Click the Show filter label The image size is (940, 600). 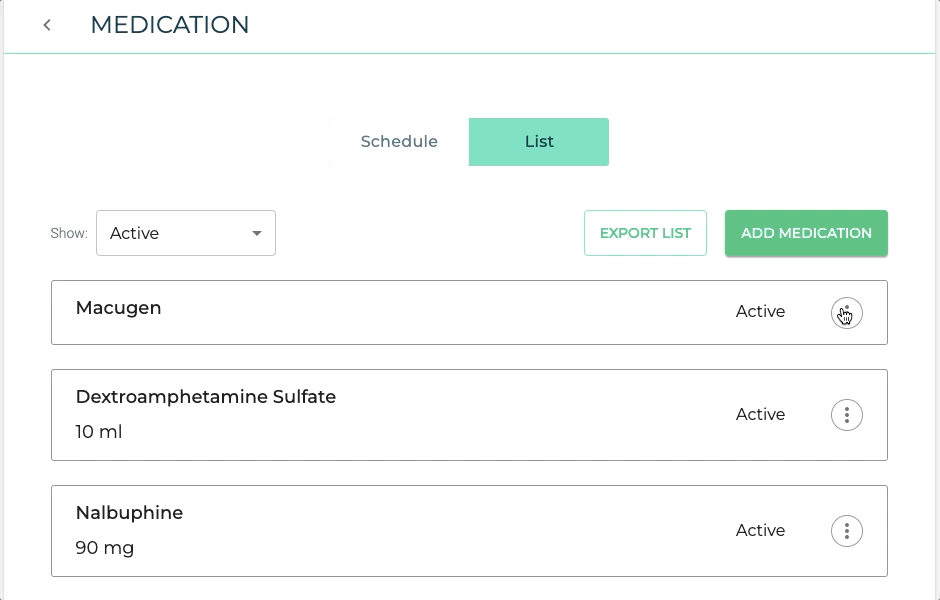pos(69,233)
